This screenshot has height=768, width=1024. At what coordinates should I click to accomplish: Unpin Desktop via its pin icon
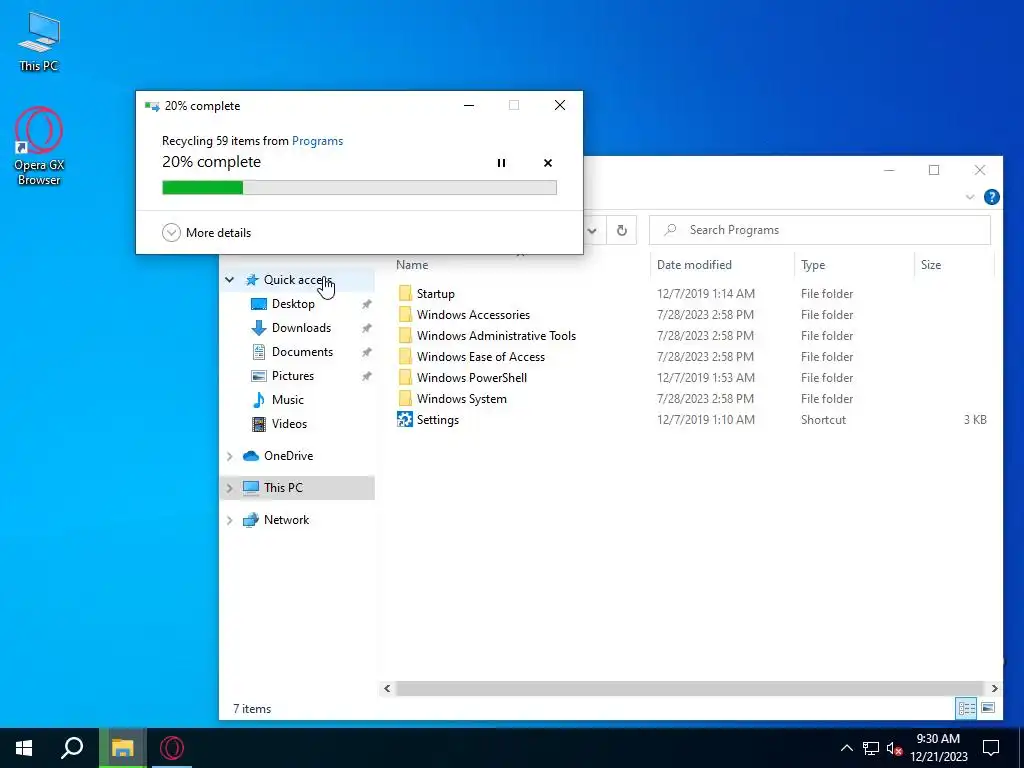coord(366,304)
